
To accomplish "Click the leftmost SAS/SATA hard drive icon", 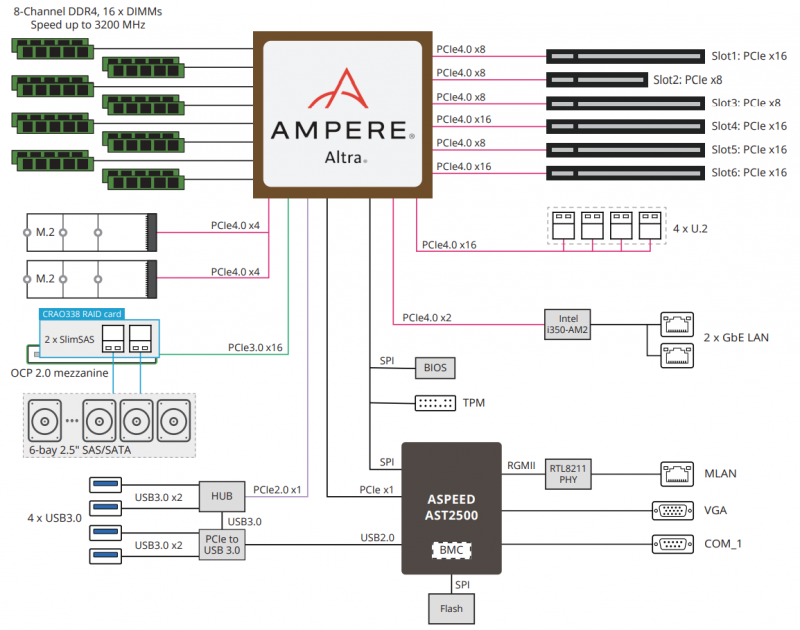I will [x=47, y=421].
